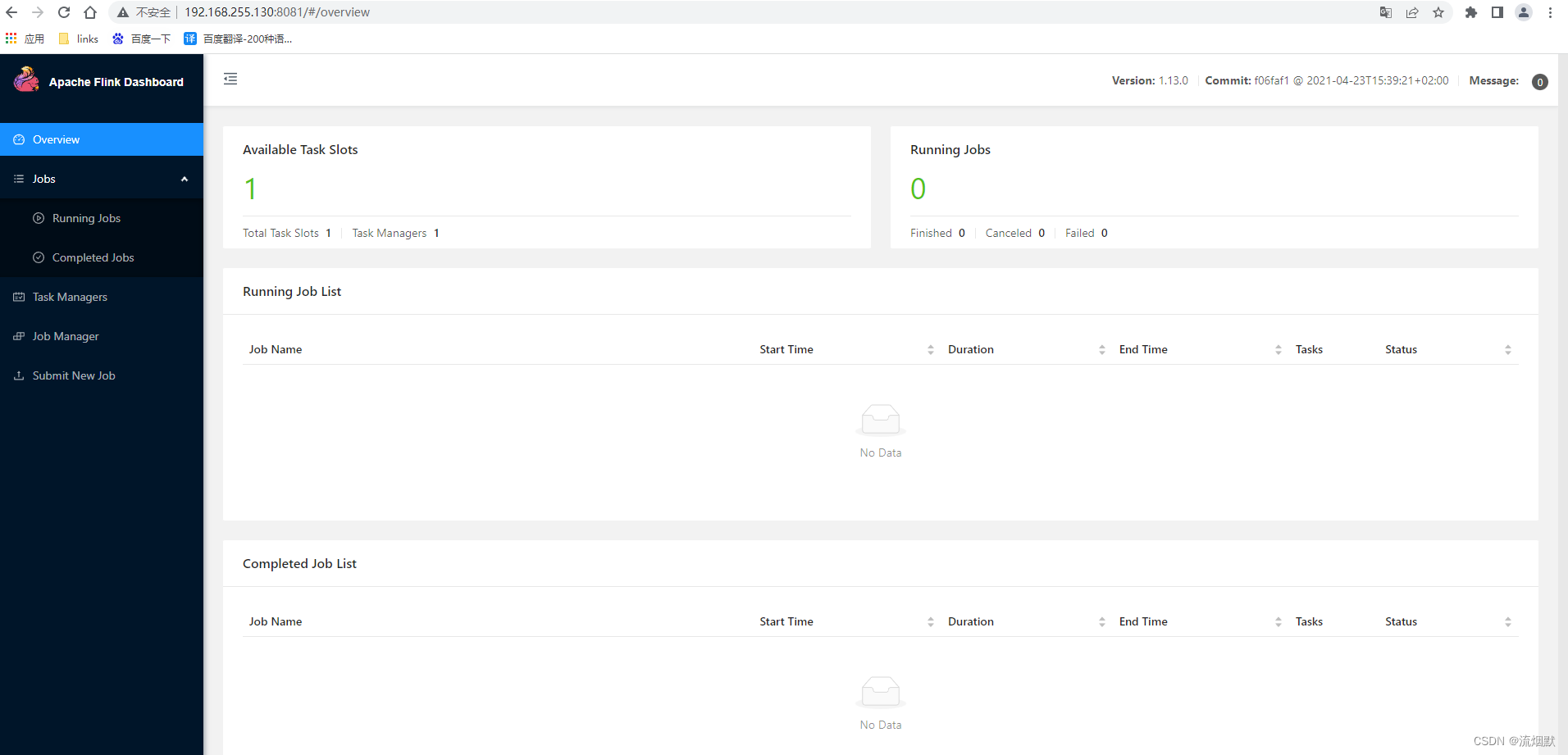Viewport: 1568px width, 755px height.
Task: Click the Task Managers count text
Action: [x=396, y=233]
